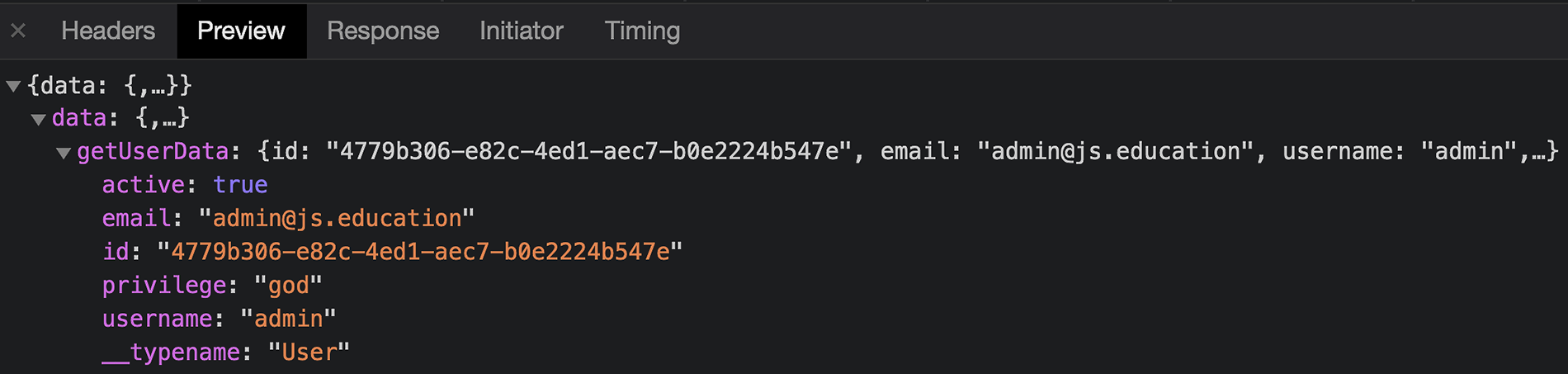Click the privilege key name
The width and height of the screenshot is (1568, 374).
[x=164, y=286]
